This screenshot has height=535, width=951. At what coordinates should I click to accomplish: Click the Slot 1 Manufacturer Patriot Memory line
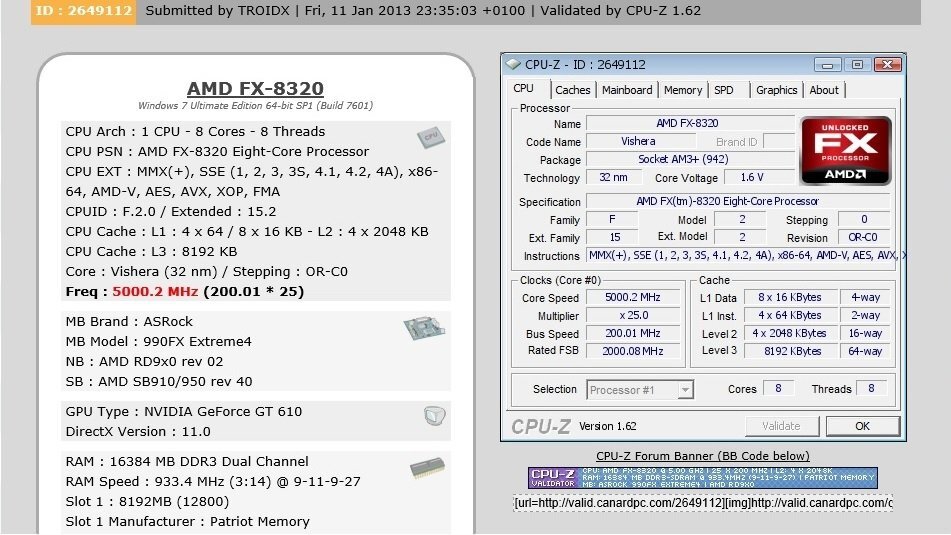click(187, 522)
